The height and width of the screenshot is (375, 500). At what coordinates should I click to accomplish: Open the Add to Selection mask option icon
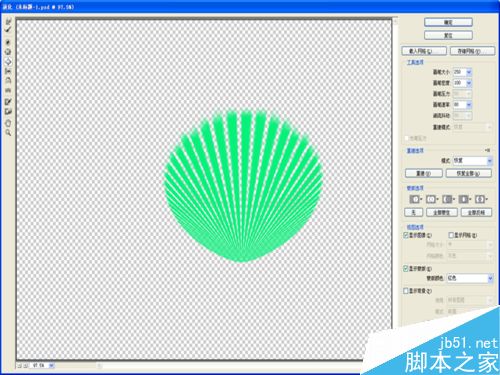(432, 199)
